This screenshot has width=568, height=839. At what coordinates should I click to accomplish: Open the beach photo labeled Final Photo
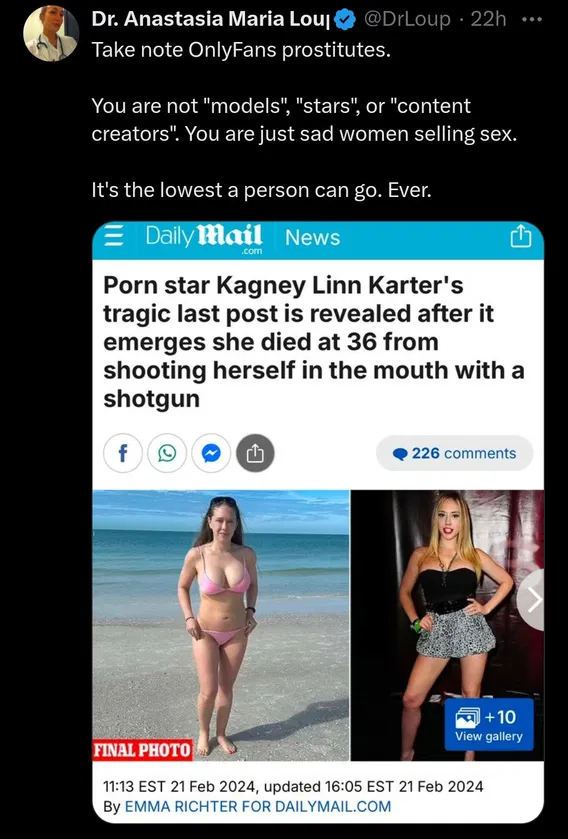221,625
